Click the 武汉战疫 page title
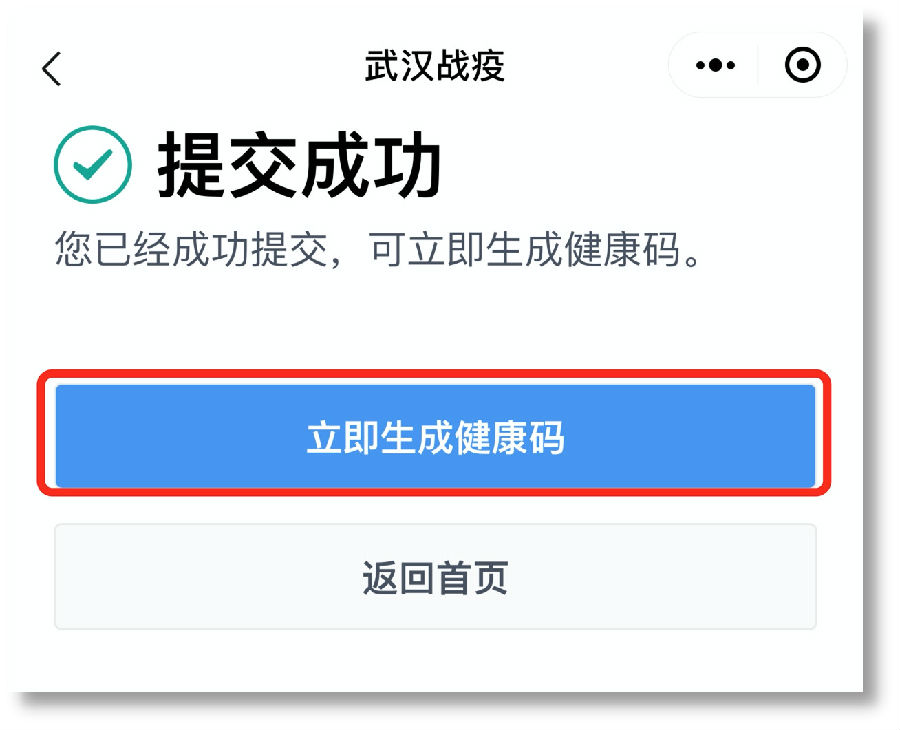Screen dimensions: 900x730 pos(434,67)
